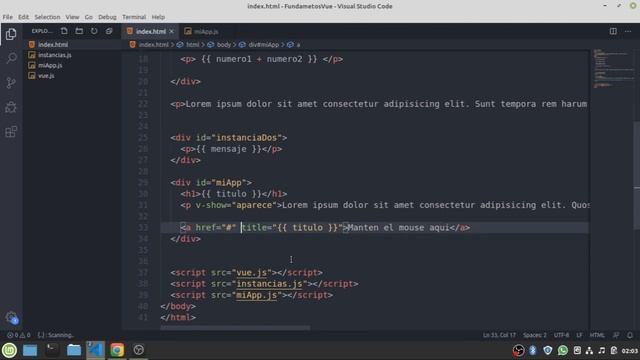The height and width of the screenshot is (360, 640).
Task: Select the div#miApp breadcrumb segment
Action: tap(259, 44)
